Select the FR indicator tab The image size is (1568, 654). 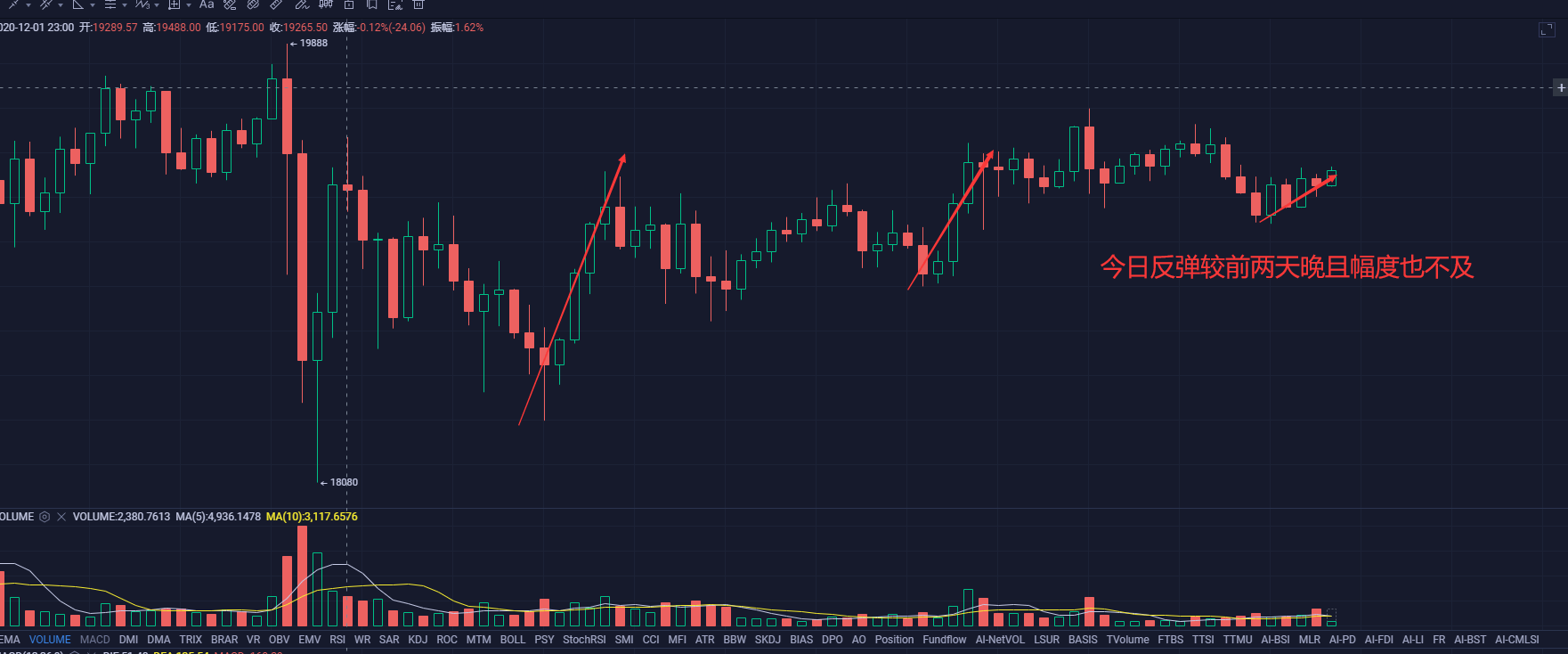(x=1439, y=640)
